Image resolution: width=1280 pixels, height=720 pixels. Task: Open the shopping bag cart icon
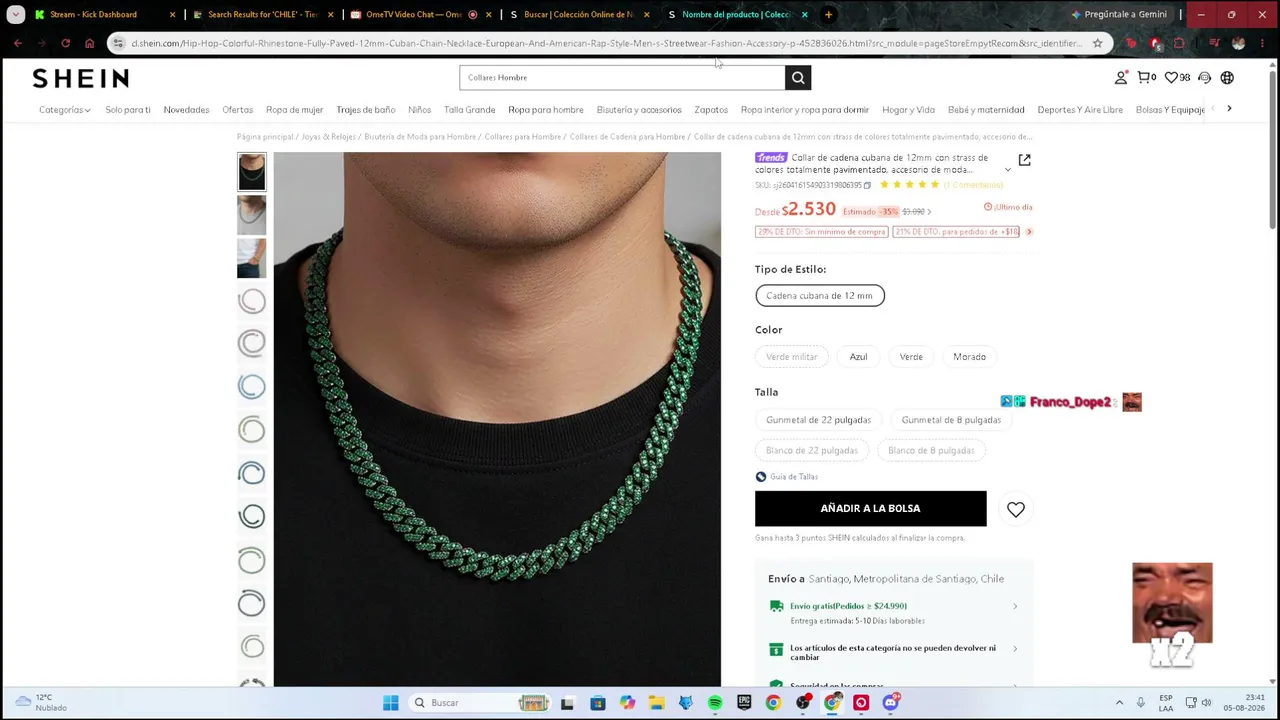tap(1146, 78)
